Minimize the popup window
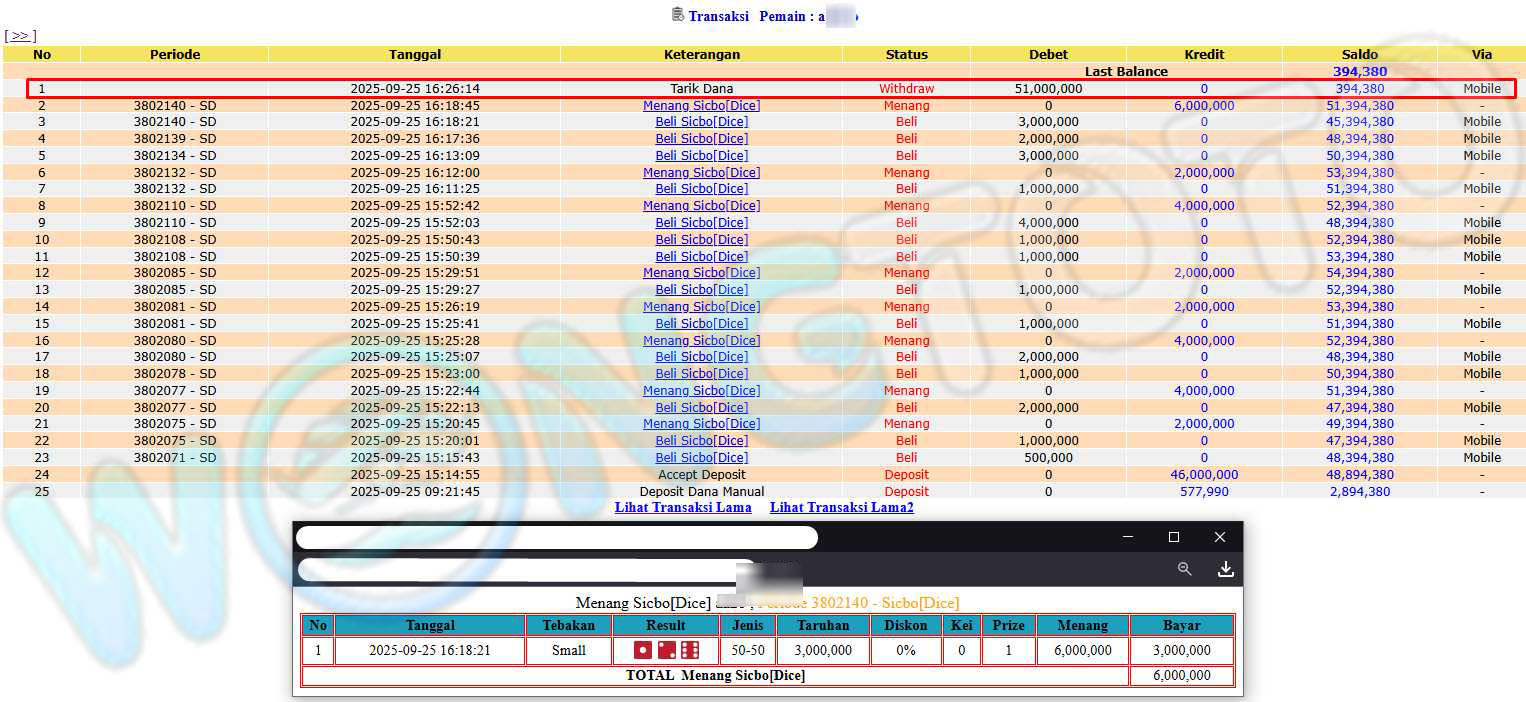The image size is (1526, 702). pyautogui.click(x=1128, y=537)
